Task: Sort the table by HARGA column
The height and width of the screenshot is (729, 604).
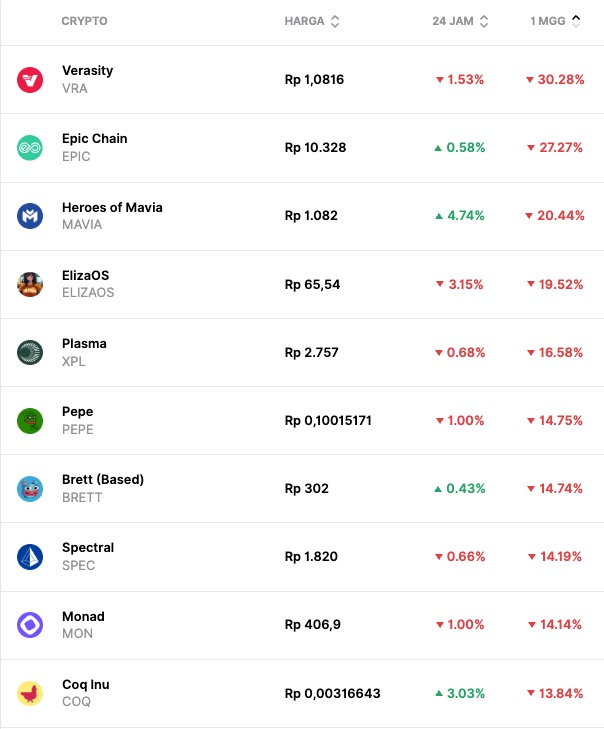Action: point(312,21)
